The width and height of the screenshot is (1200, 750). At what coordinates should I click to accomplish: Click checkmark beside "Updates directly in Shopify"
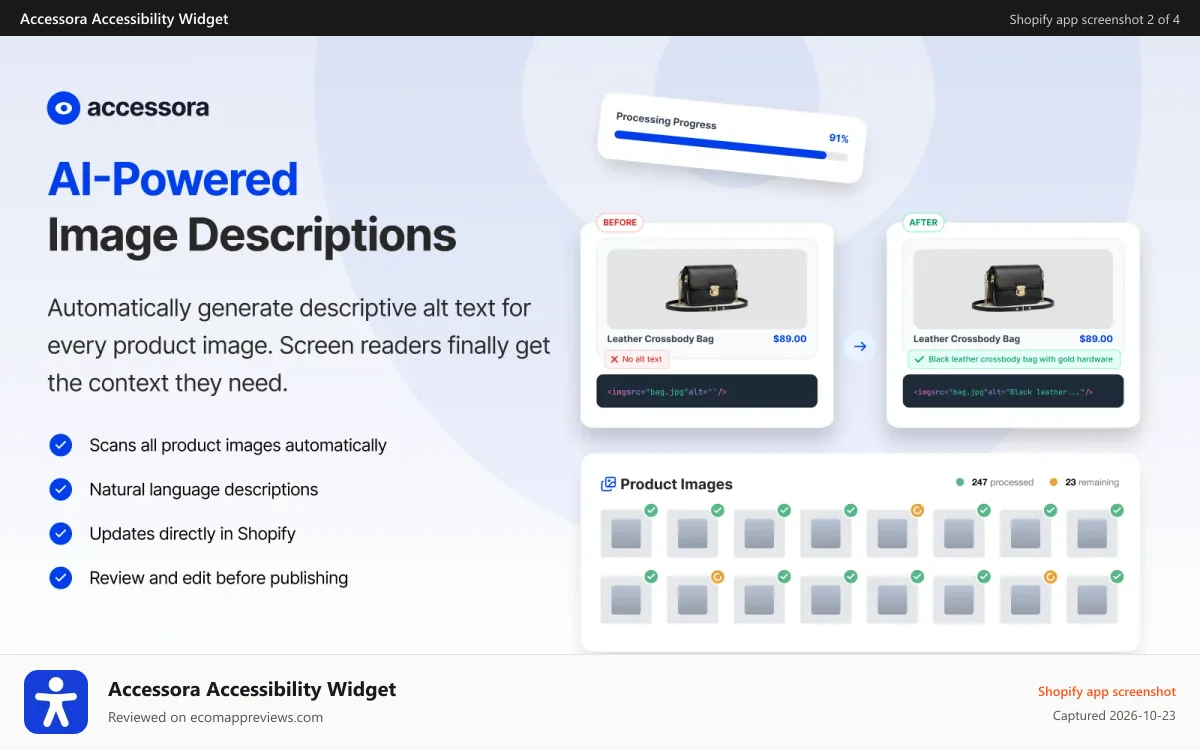coord(61,533)
